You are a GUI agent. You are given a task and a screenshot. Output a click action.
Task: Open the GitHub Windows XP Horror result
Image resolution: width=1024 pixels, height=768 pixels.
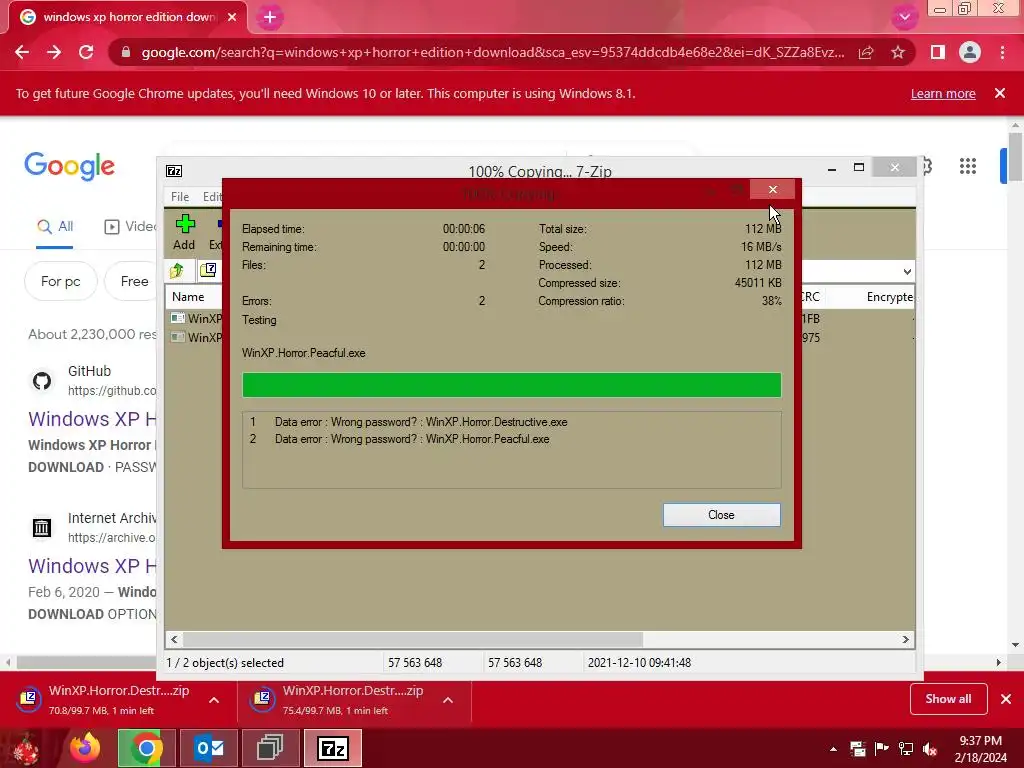92,419
